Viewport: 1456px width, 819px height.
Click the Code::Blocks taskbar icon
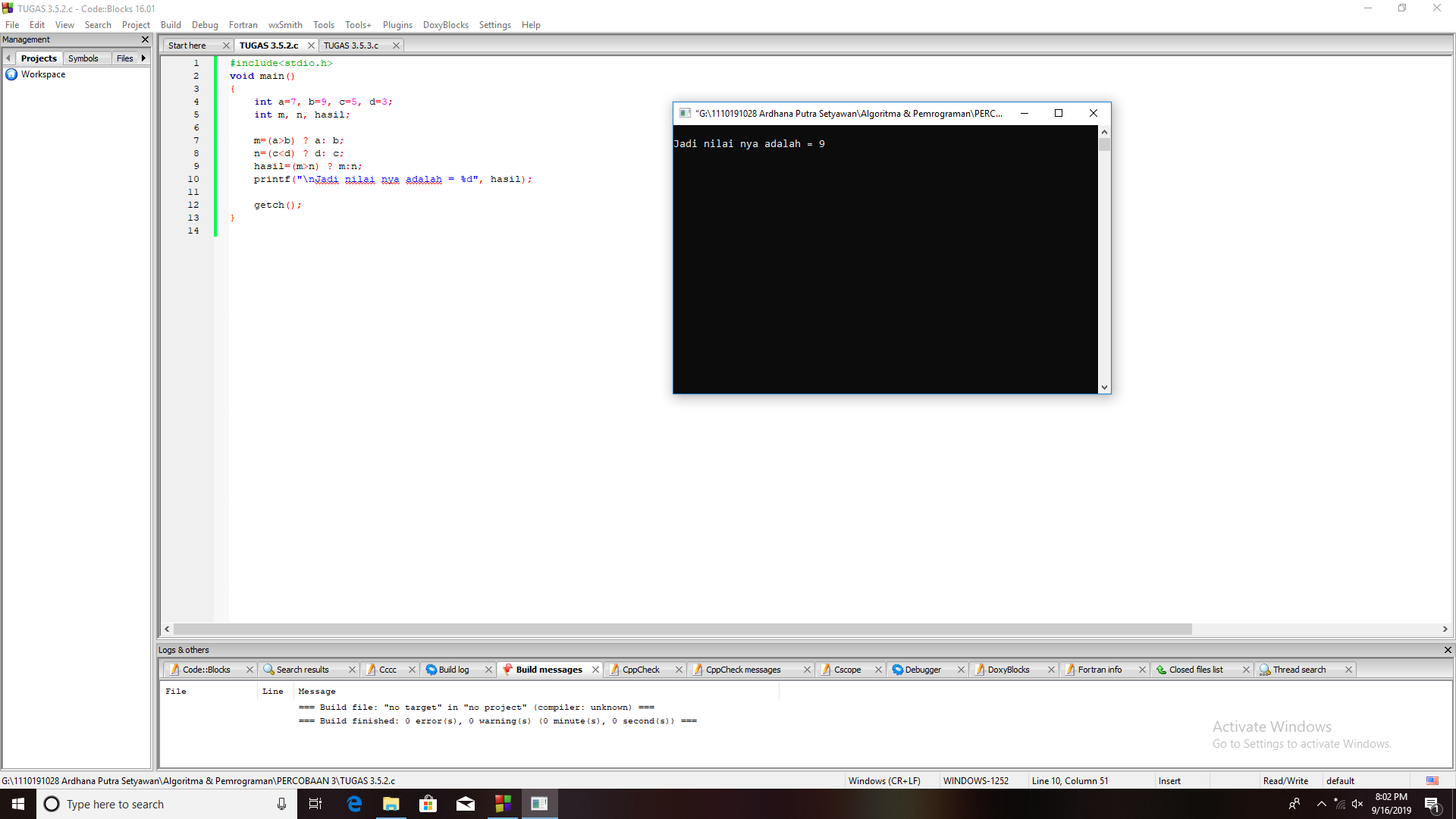tap(503, 804)
